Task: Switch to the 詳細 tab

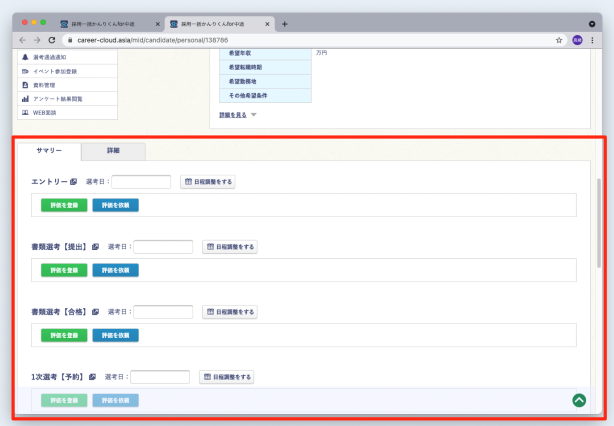Action: click(x=113, y=151)
